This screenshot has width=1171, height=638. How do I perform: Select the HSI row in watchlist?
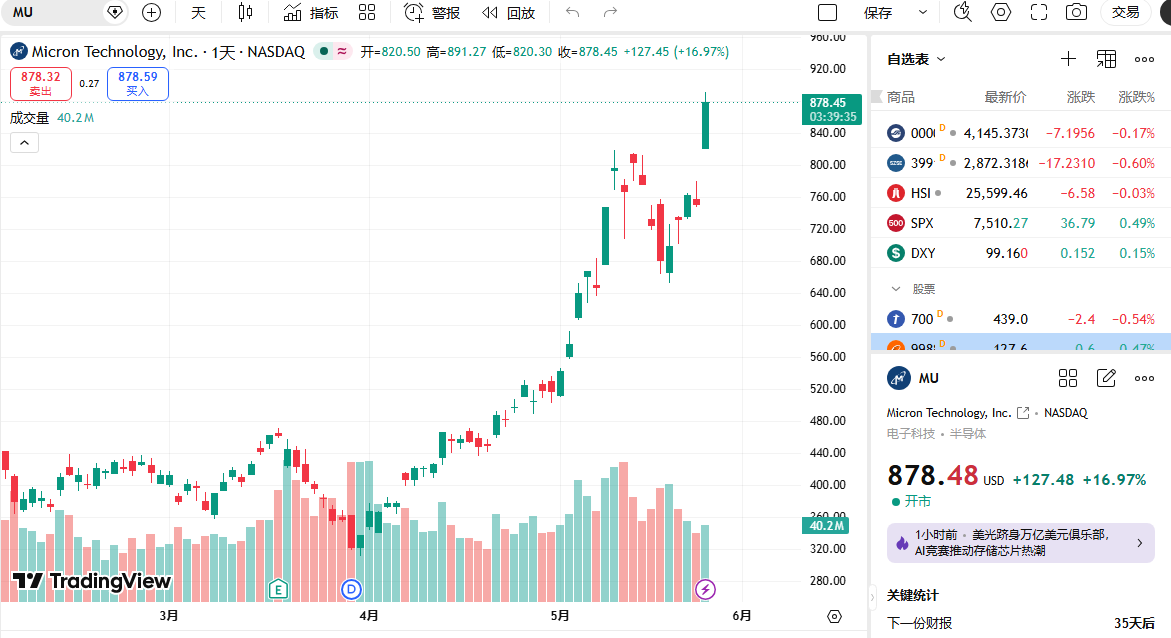coord(1020,193)
